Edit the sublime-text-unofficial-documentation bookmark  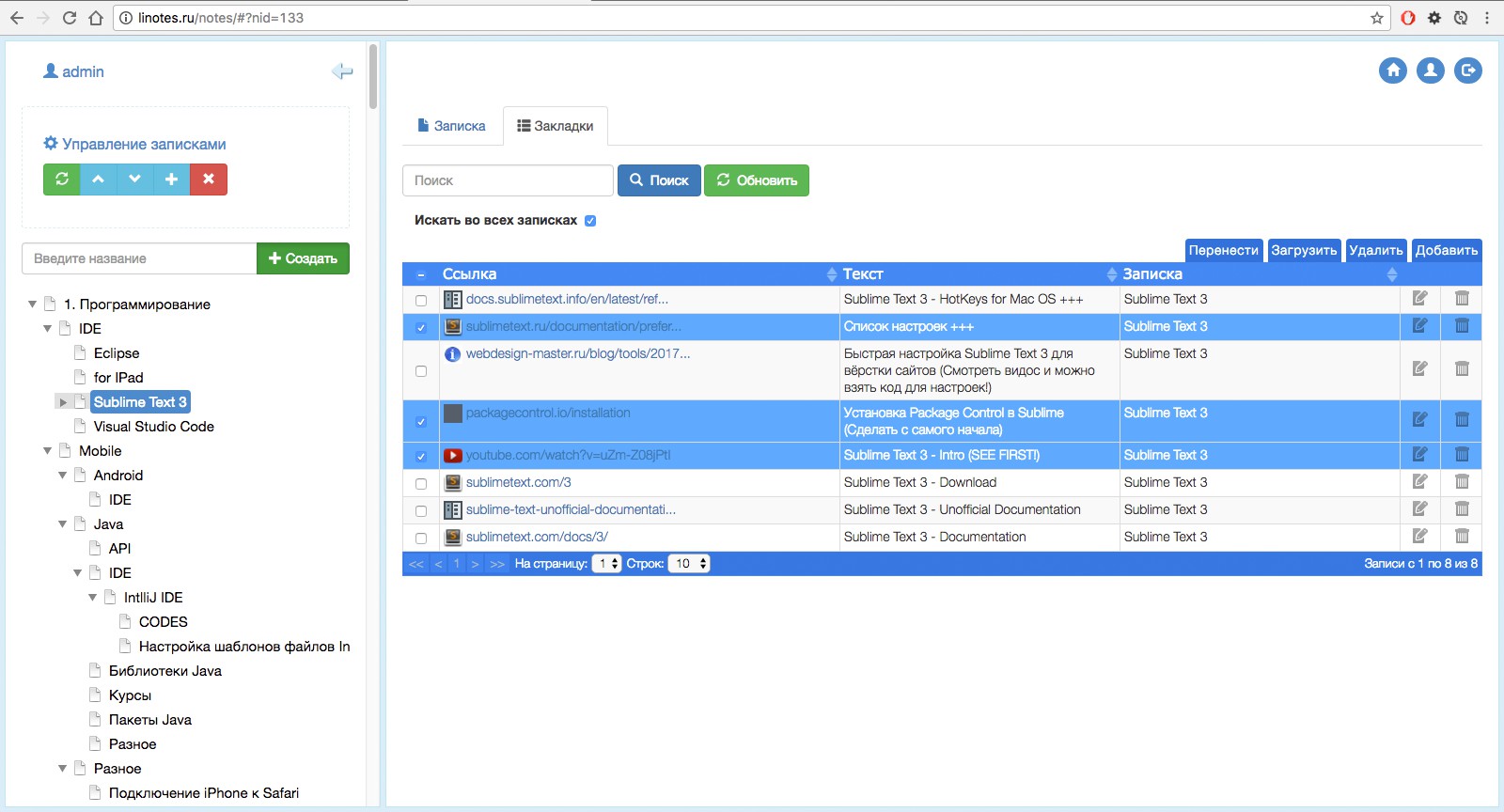click(1420, 509)
